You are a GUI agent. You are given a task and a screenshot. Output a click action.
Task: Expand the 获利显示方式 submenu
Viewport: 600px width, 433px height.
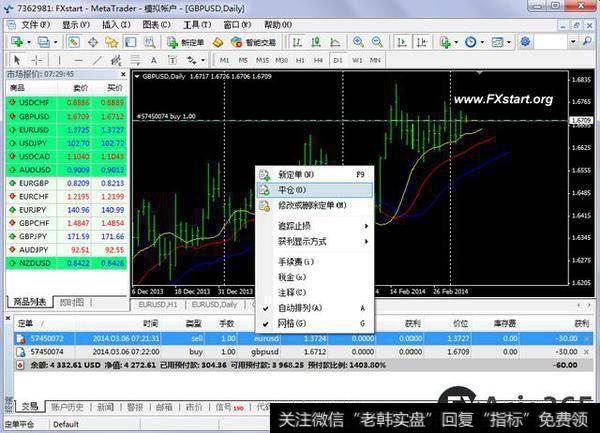coord(314,241)
